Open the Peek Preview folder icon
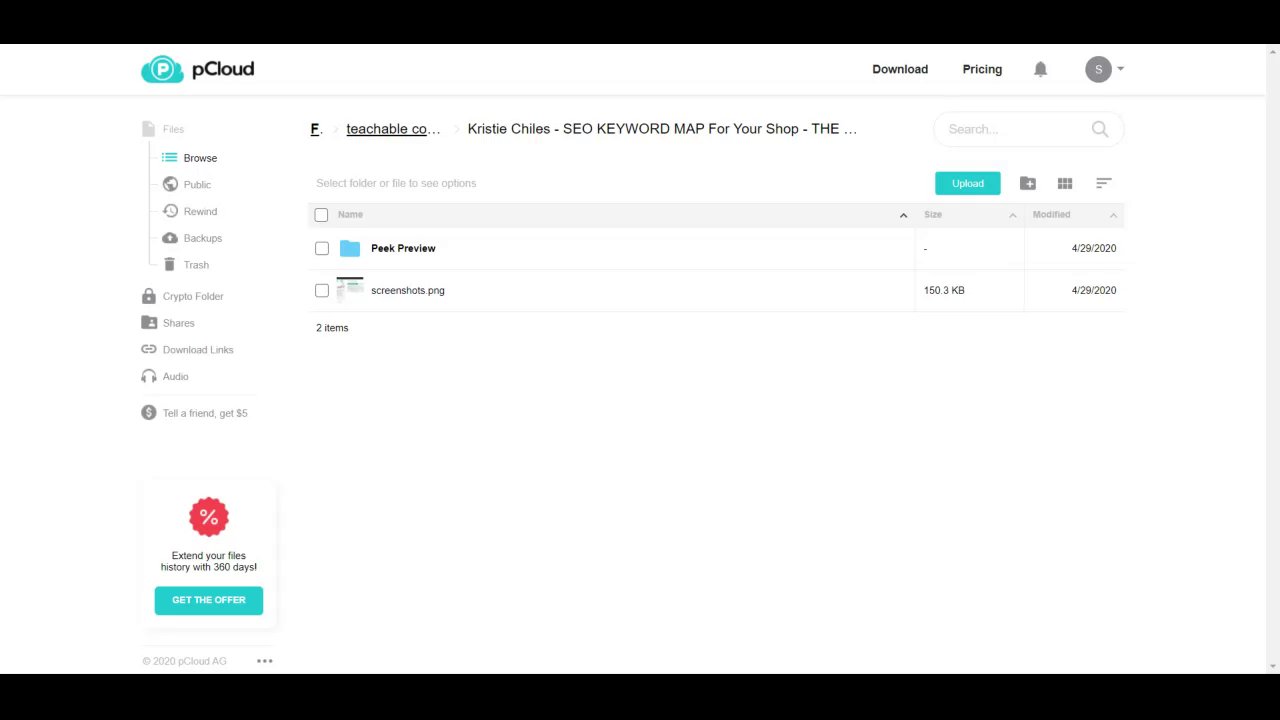 click(349, 248)
